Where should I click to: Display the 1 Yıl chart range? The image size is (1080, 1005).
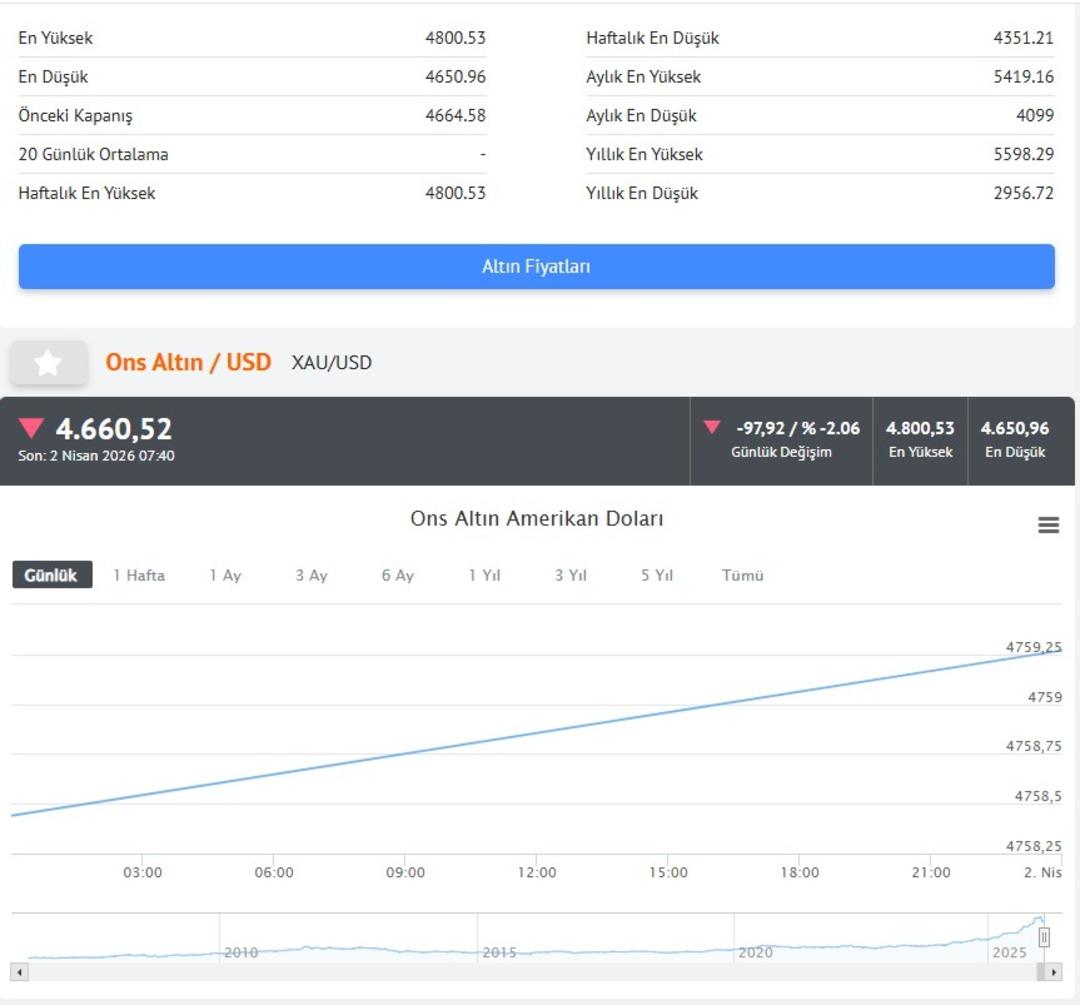click(x=484, y=575)
